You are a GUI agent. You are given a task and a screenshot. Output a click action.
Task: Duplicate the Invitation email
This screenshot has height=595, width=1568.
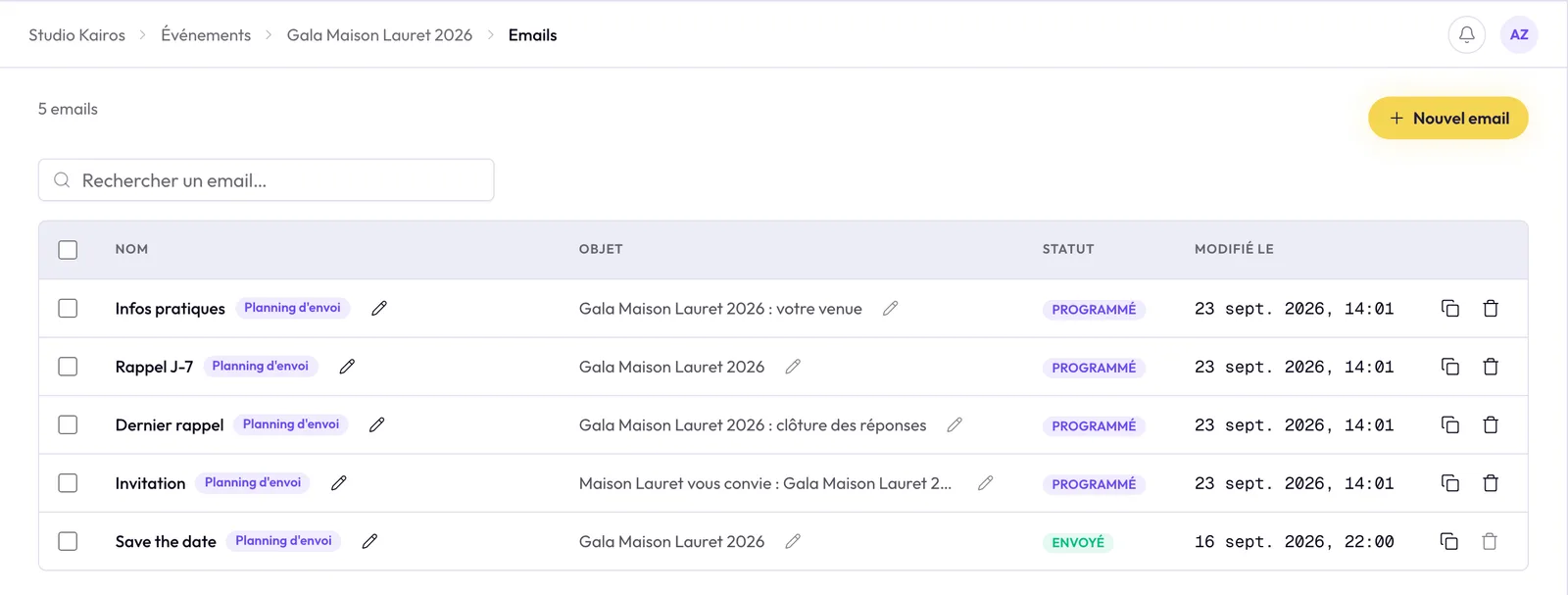pyautogui.click(x=1450, y=483)
